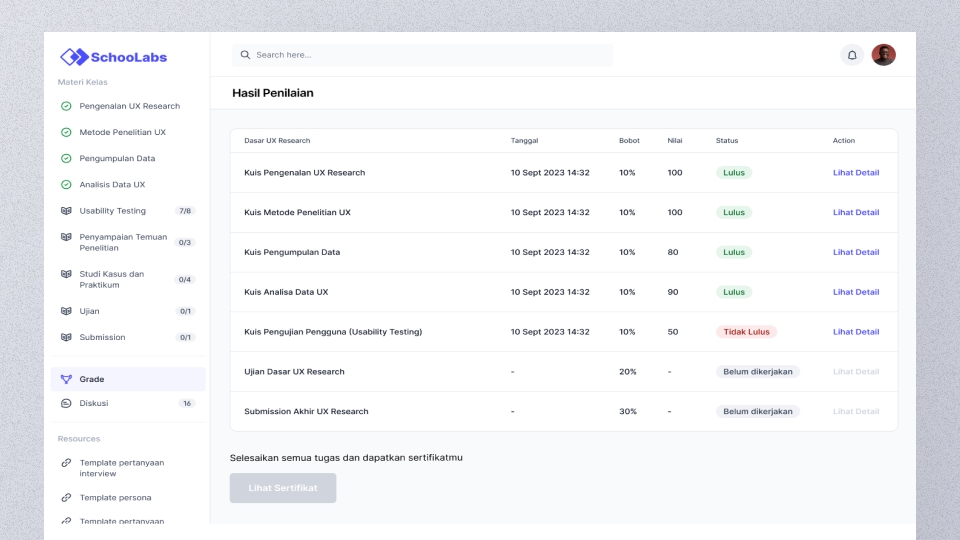View detail for Kuis Analisa Data UX
Image resolution: width=960 pixels, height=540 pixels.
(856, 292)
